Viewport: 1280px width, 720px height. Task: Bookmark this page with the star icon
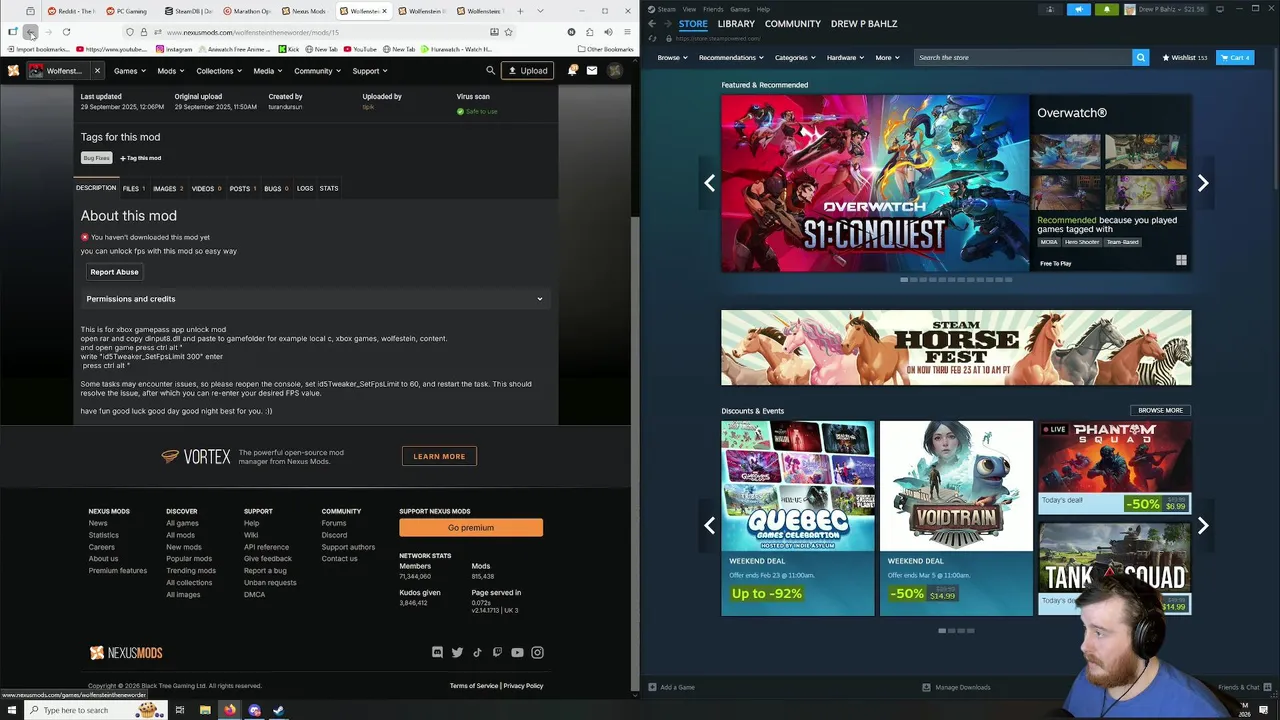coord(508,32)
